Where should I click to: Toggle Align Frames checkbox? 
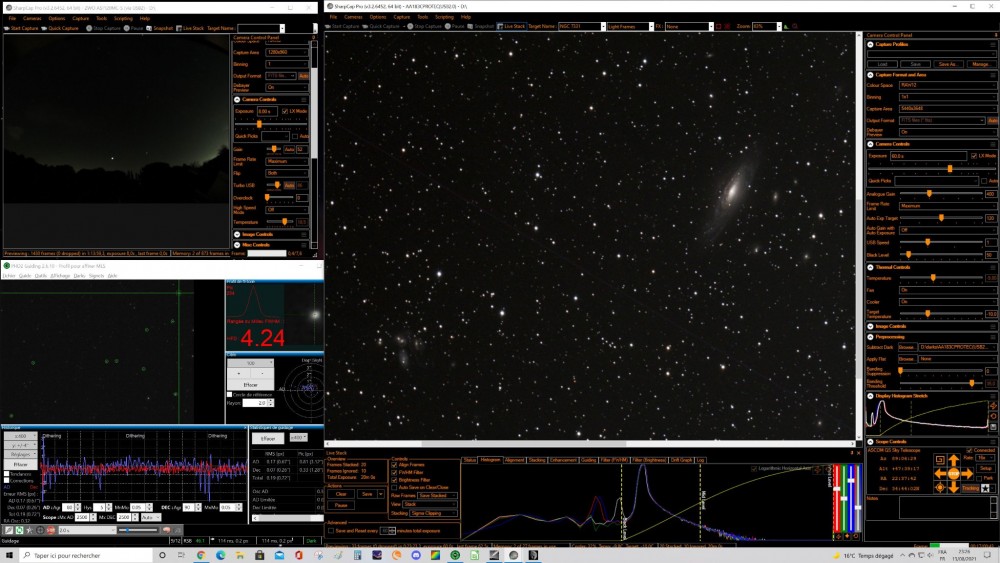point(394,465)
